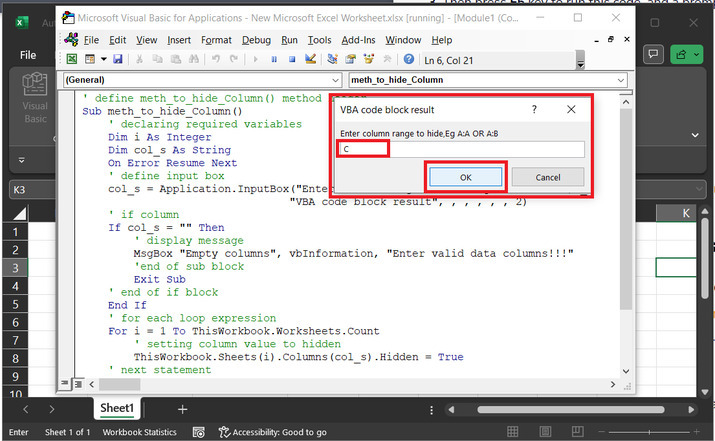This screenshot has width=715, height=441.
Task: Toggle Design Mode icon
Action: pyautogui.click(x=311, y=59)
